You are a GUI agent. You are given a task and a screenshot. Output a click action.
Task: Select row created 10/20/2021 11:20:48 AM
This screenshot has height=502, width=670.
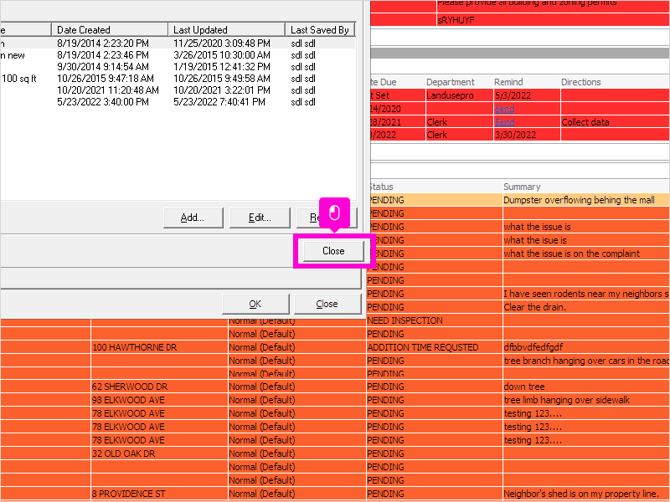(x=178, y=91)
